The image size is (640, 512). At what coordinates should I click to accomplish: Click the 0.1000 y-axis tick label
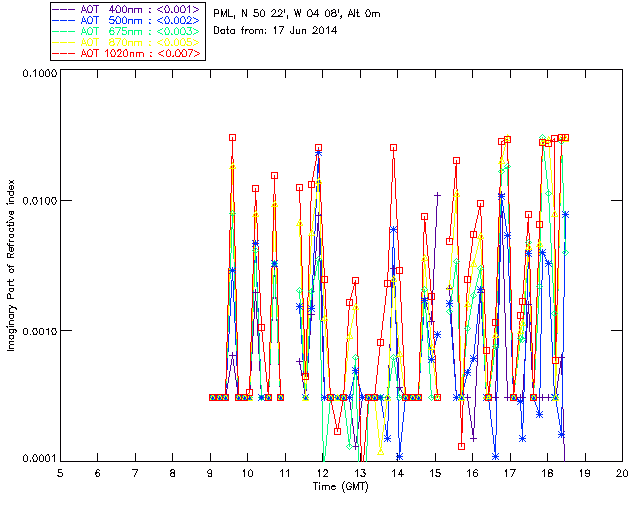[37, 75]
